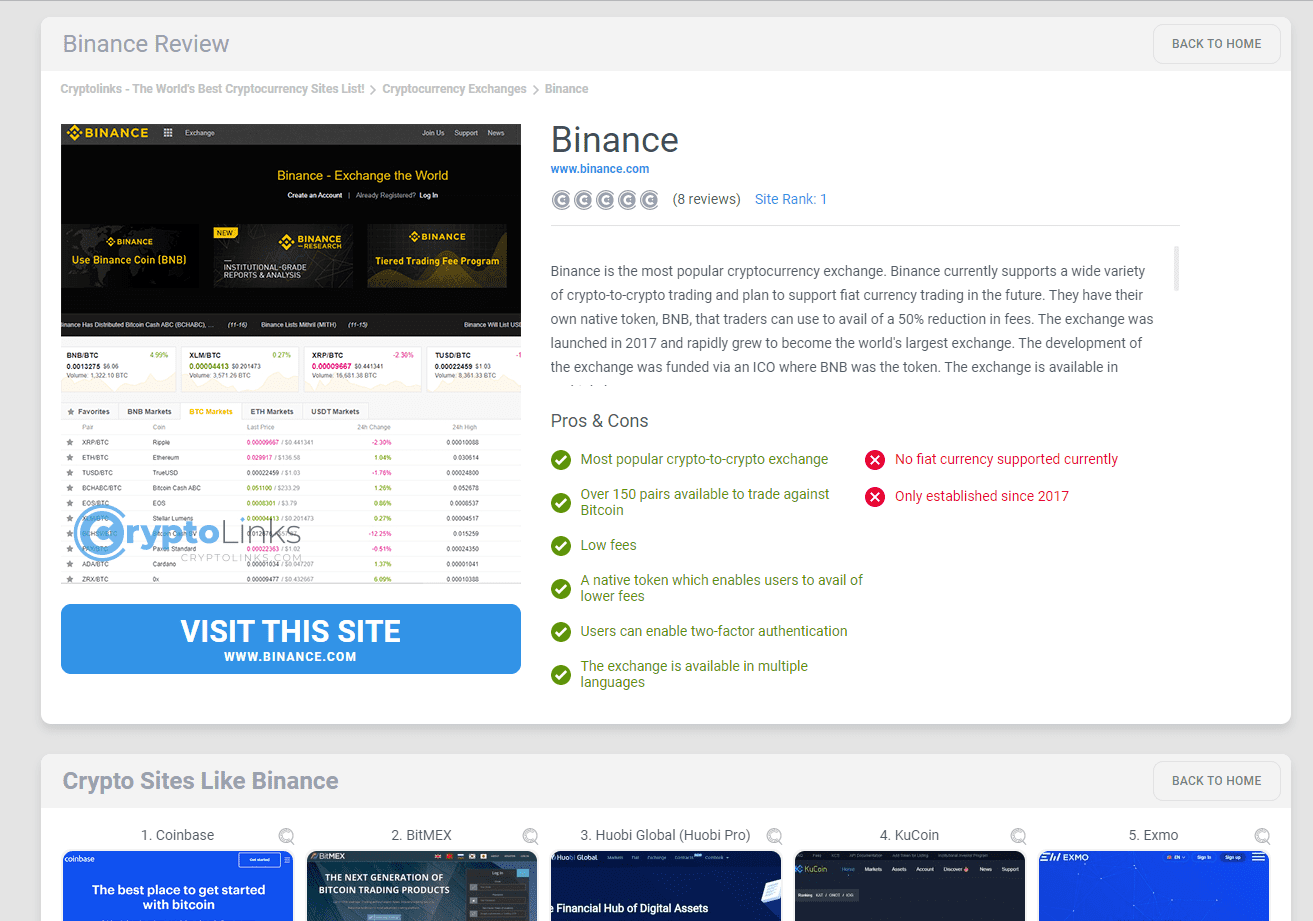
Task: Click 'Users can enable two-factor authentication' text
Action: [713, 631]
